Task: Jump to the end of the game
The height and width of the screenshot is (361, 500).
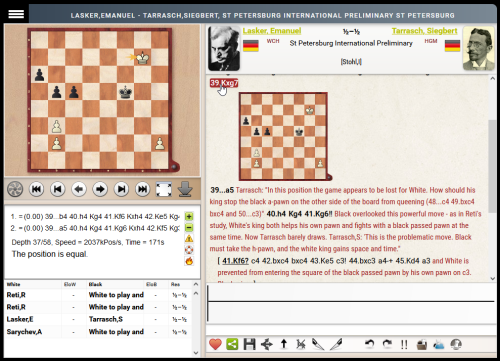Action: click(143, 189)
